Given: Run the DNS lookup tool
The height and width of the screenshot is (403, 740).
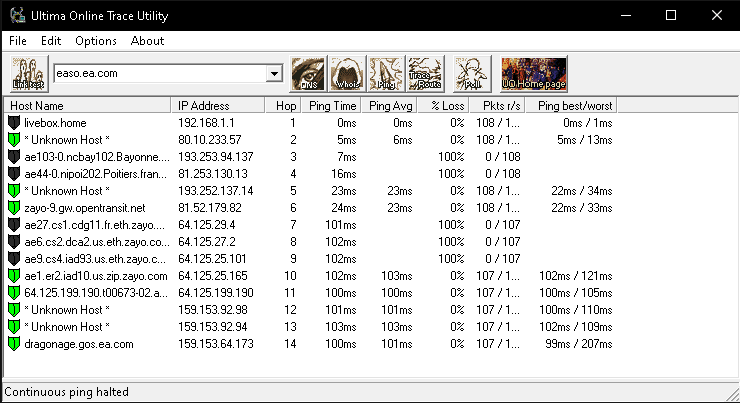Looking at the screenshot, I should tap(308, 74).
